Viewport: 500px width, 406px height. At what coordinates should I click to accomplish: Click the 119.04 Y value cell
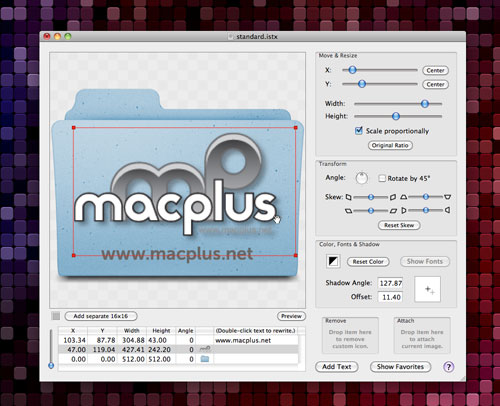[102, 350]
